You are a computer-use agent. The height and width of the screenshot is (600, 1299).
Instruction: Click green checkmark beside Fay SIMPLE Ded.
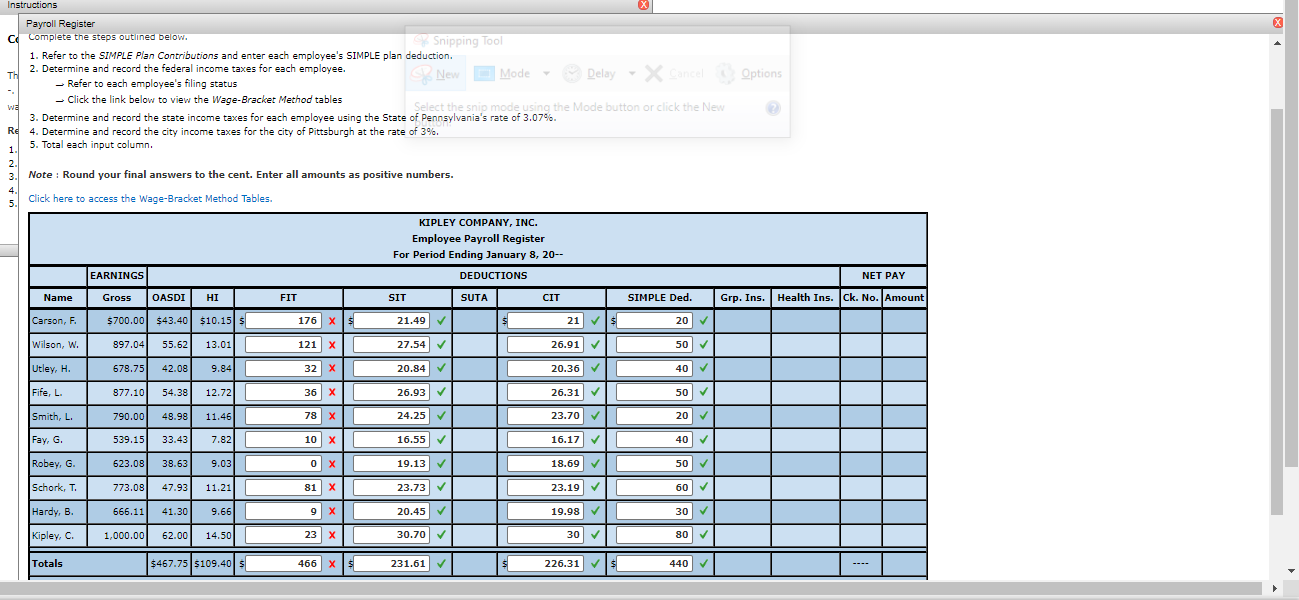704,440
